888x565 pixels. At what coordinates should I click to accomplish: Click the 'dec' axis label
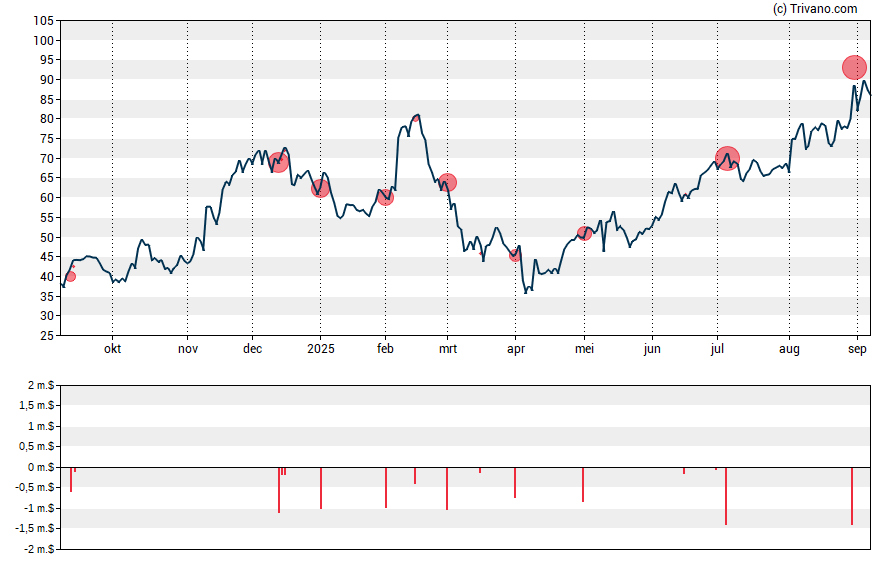click(x=253, y=349)
